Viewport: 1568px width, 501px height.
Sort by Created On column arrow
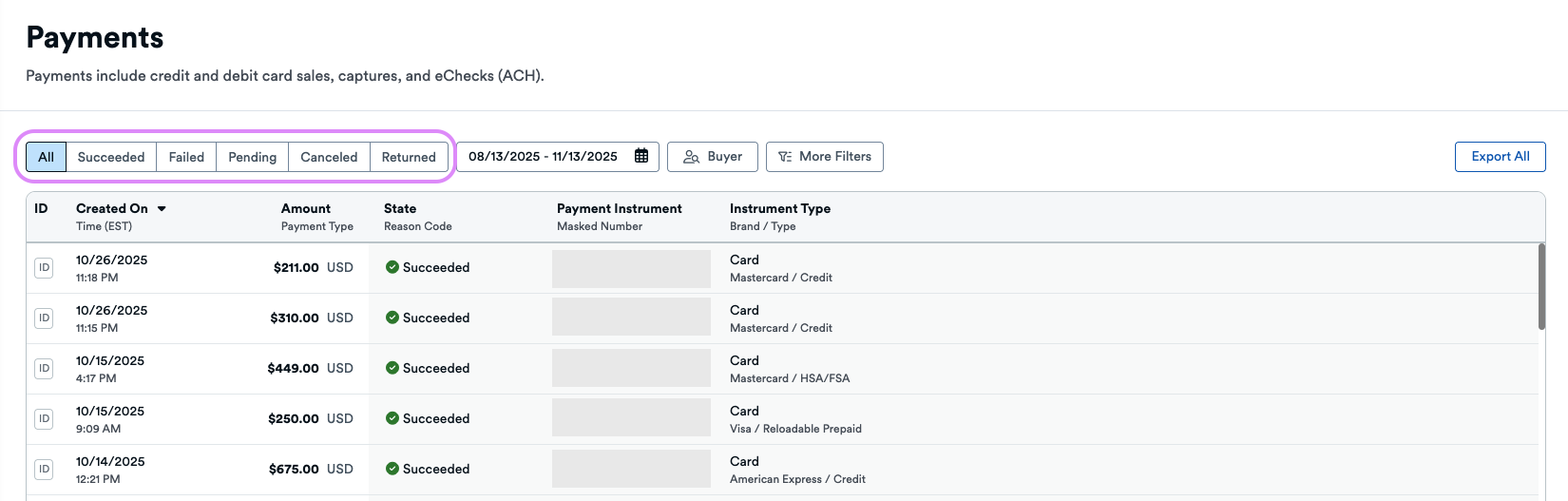(162, 208)
